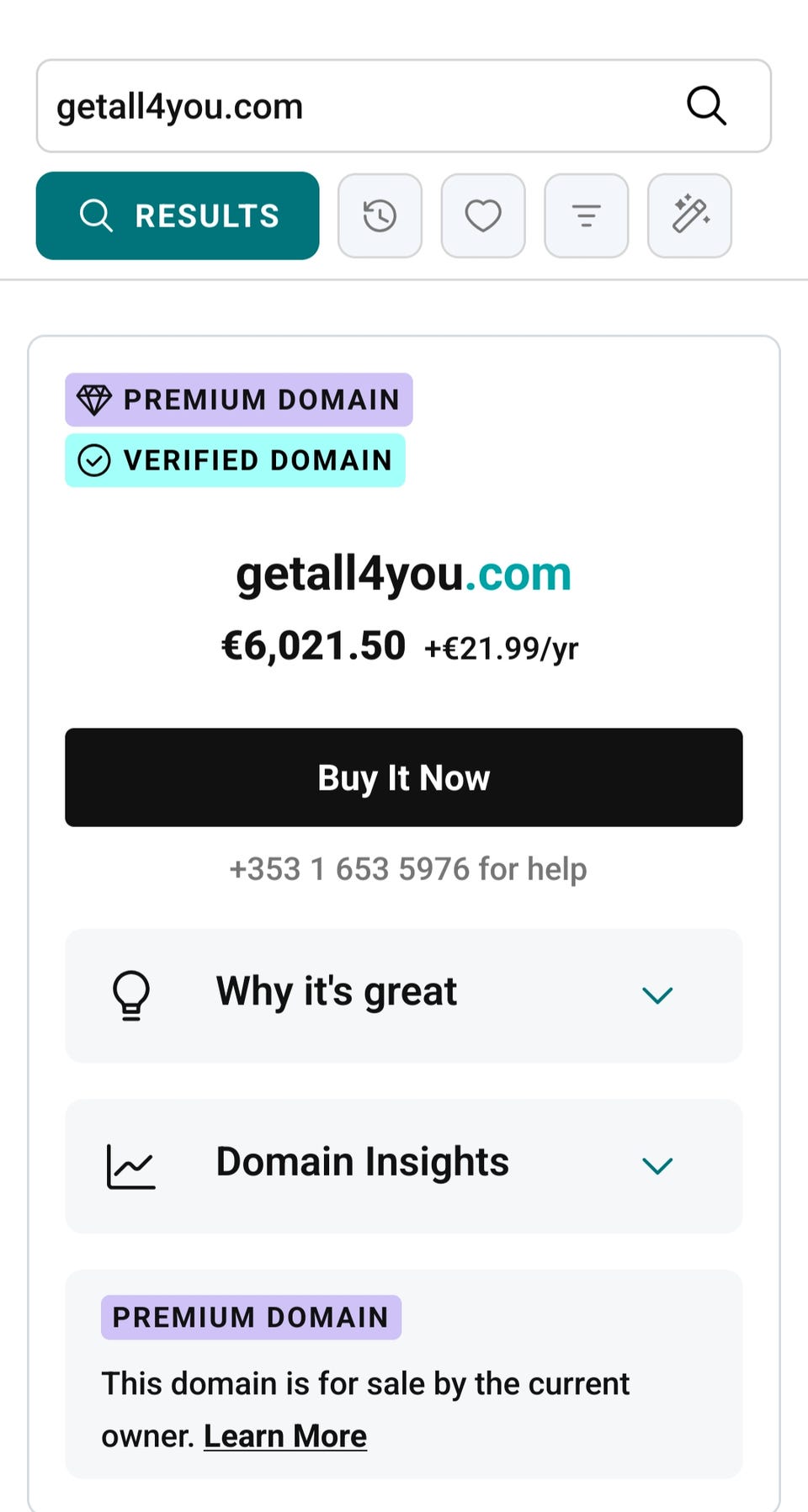The height and width of the screenshot is (1512, 808).
Task: Click the purple PREMIUM DOMAIN label near bottom
Action: pyautogui.click(x=251, y=1317)
